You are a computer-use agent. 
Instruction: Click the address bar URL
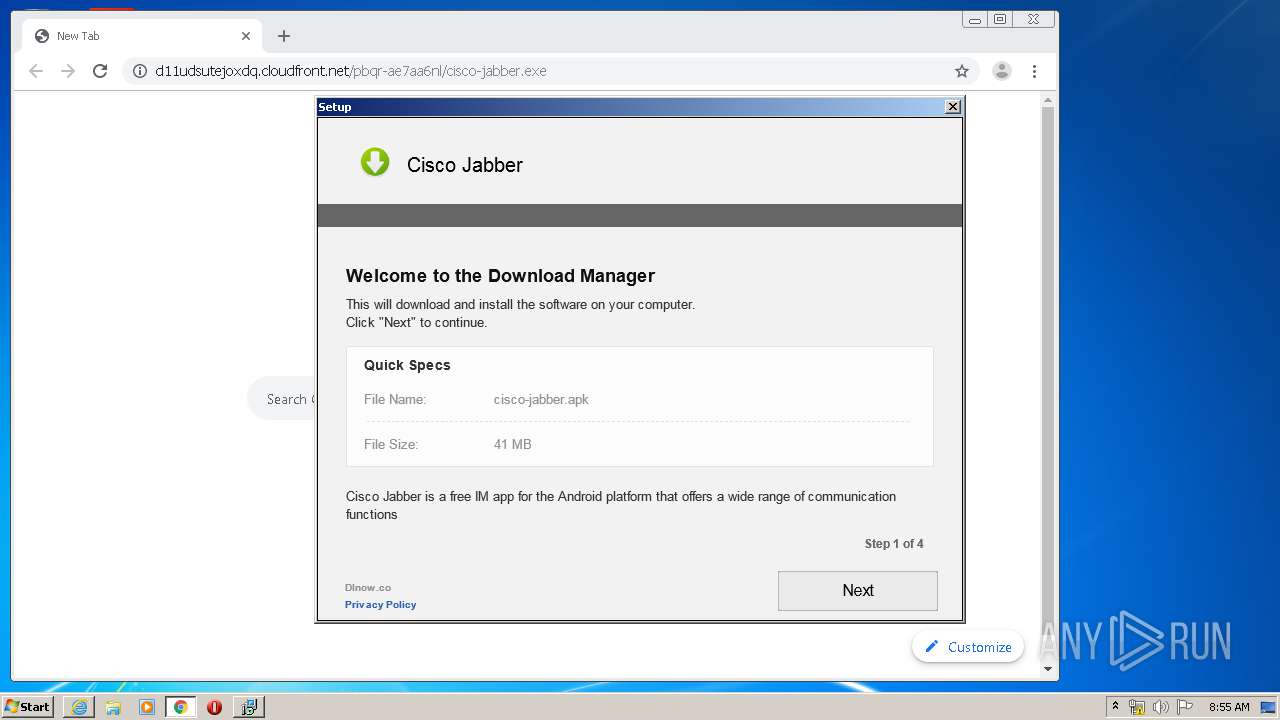pos(350,71)
